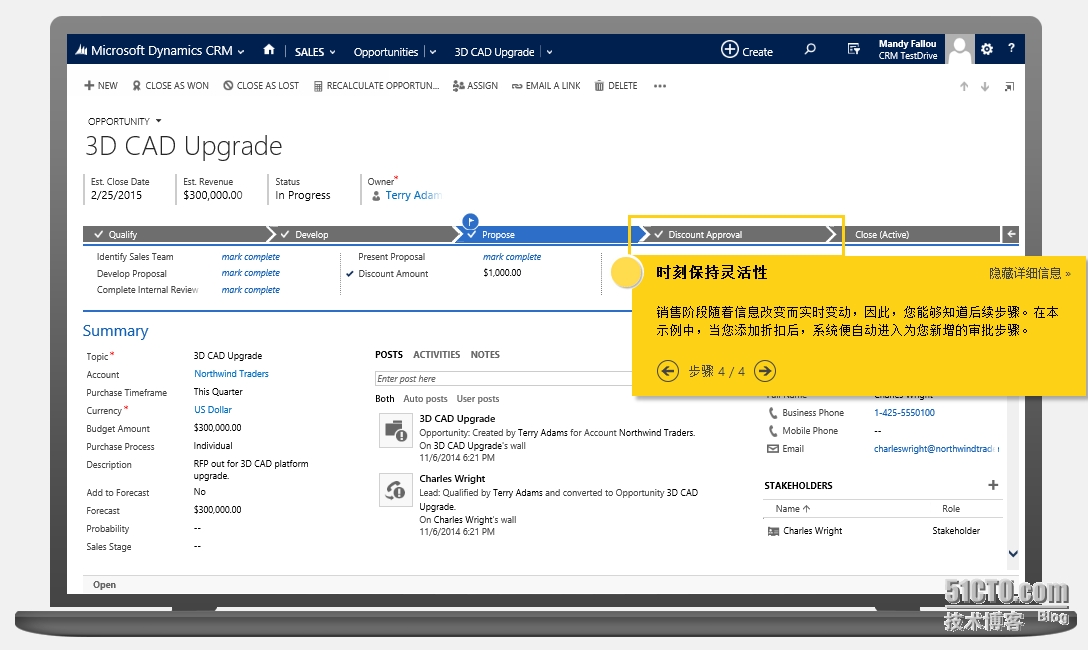Mark Present Proposal complete
The image size is (1088, 650).
point(512,257)
